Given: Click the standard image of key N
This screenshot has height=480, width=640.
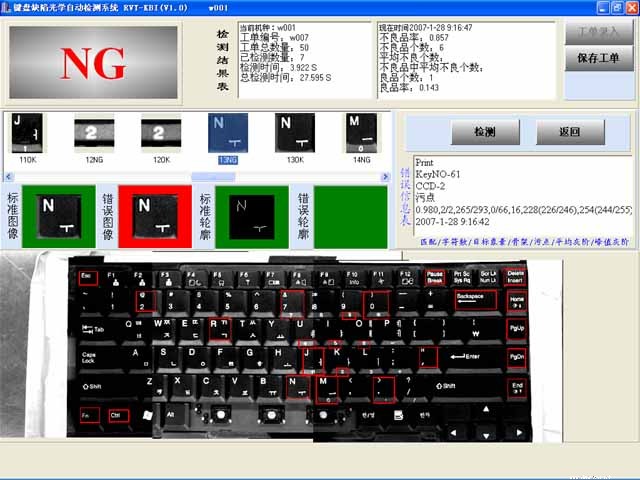Looking at the screenshot, I should 59,216.
